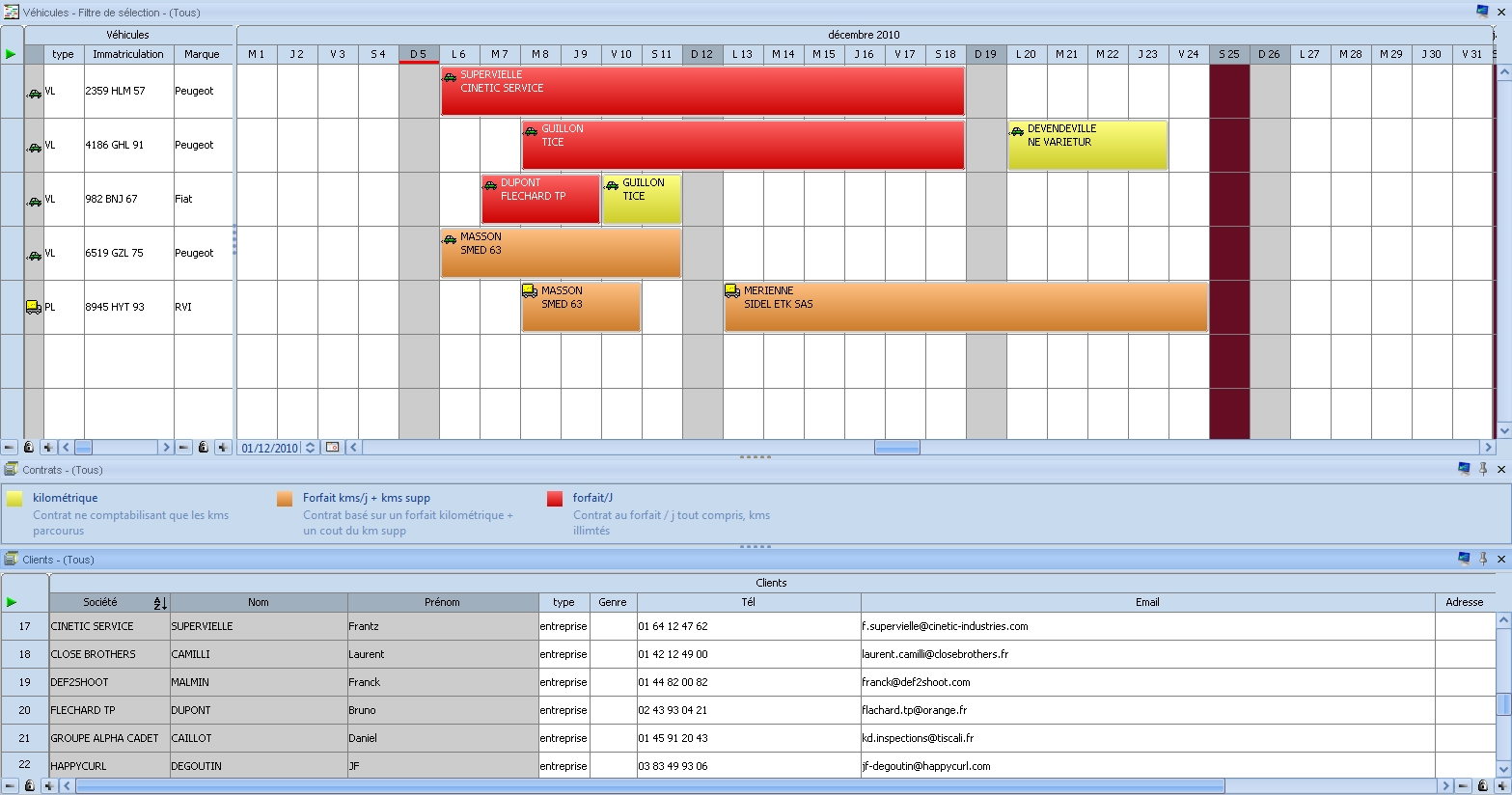Screen dimensions: 1512x795
Task: Click the right arrow of the timeline scrollbar
Action: click(1489, 447)
